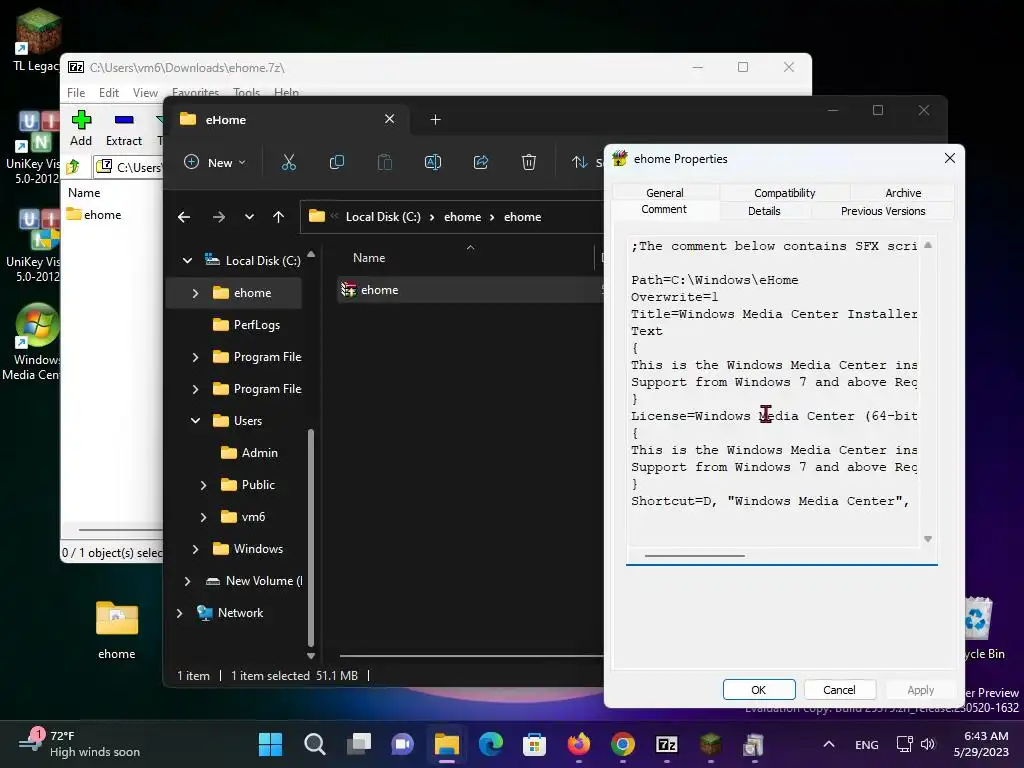Click the Sort icon in Explorer toolbar
This screenshot has height=768, width=1024.
(x=579, y=162)
